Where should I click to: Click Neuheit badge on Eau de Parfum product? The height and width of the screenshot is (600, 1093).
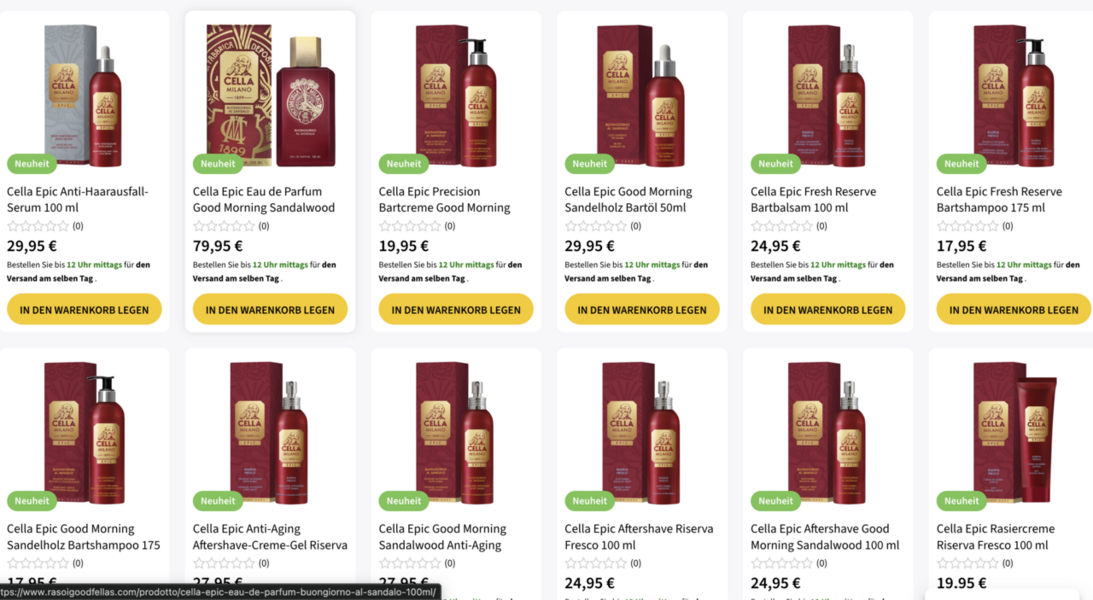218,164
